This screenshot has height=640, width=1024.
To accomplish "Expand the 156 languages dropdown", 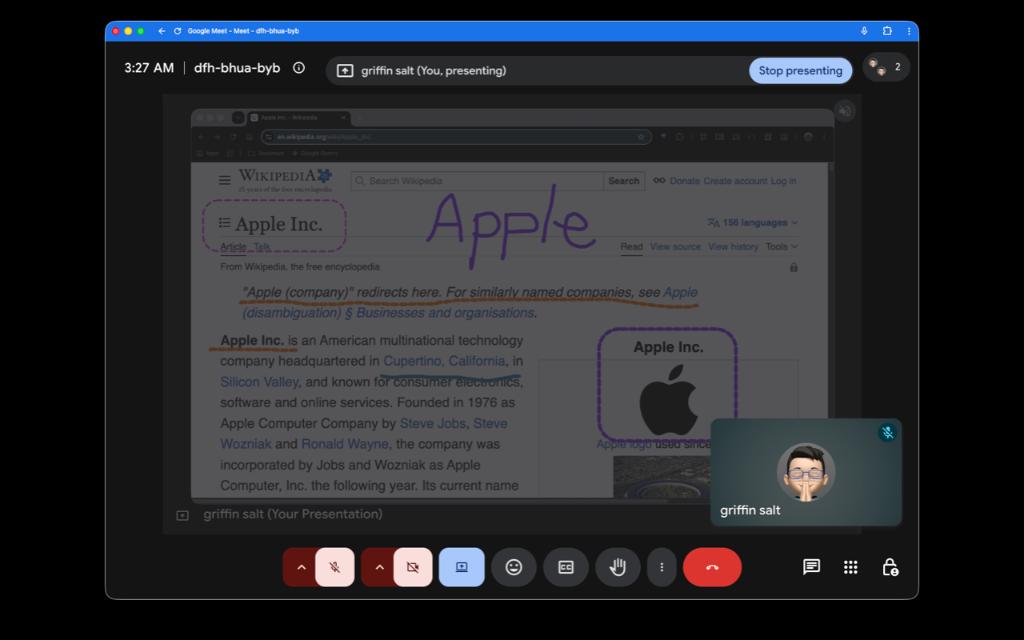I will (x=753, y=223).
